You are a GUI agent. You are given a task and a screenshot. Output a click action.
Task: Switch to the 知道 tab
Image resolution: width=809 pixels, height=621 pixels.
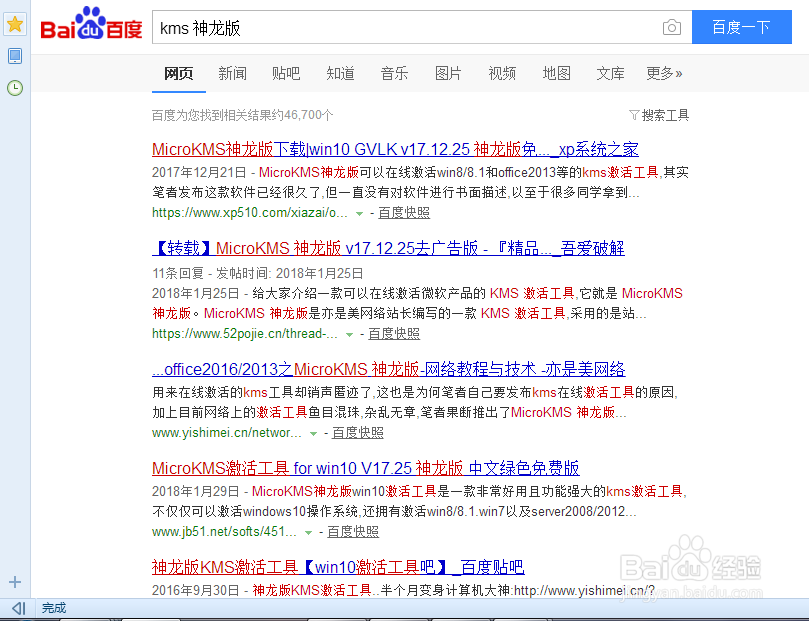[341, 74]
